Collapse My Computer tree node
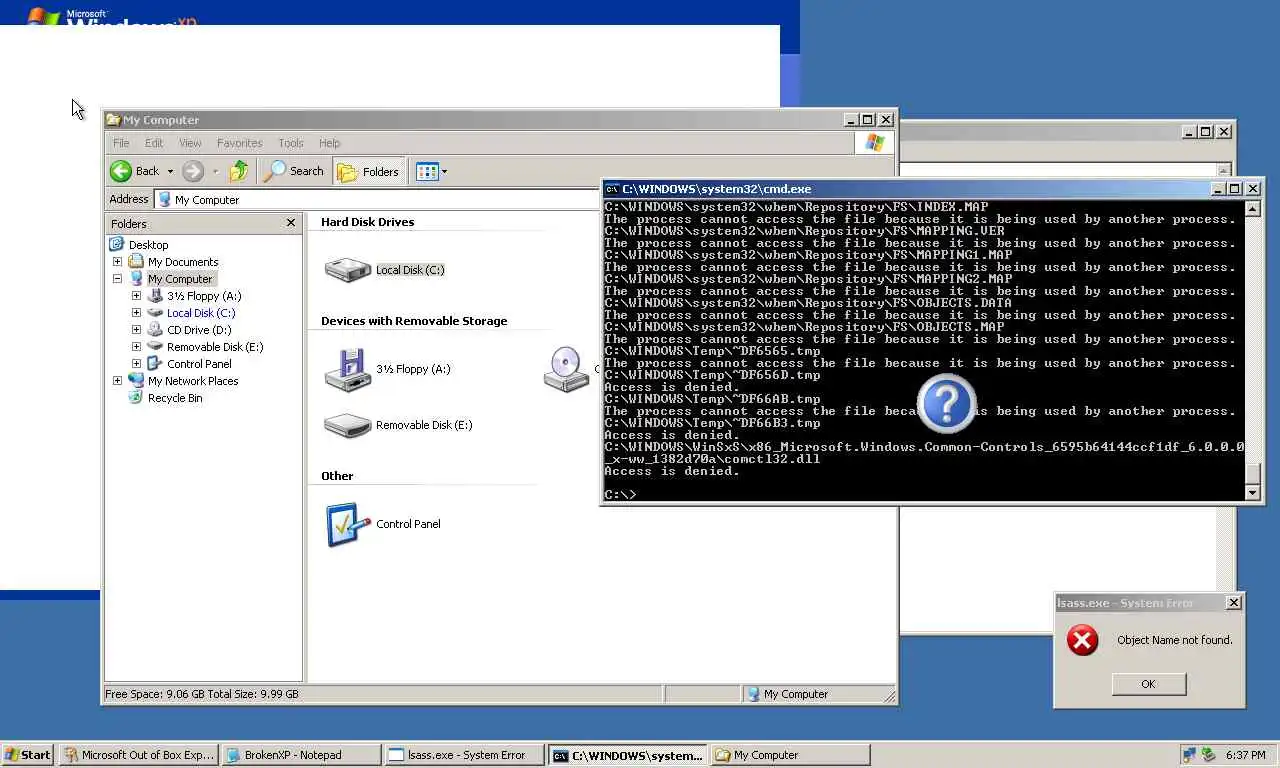 (x=117, y=279)
